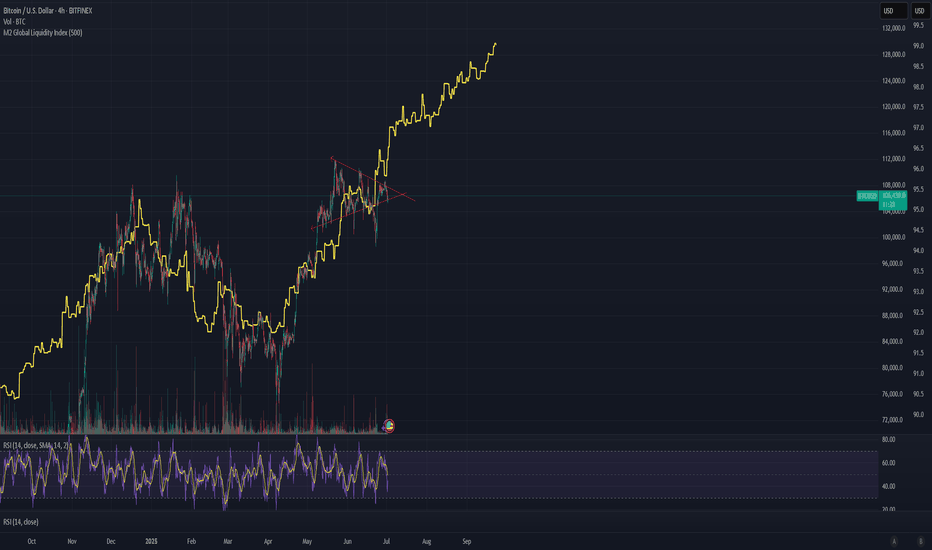Click the circular event marker icon near Jul
Image resolution: width=932 pixels, height=550 pixels.
tap(389, 426)
